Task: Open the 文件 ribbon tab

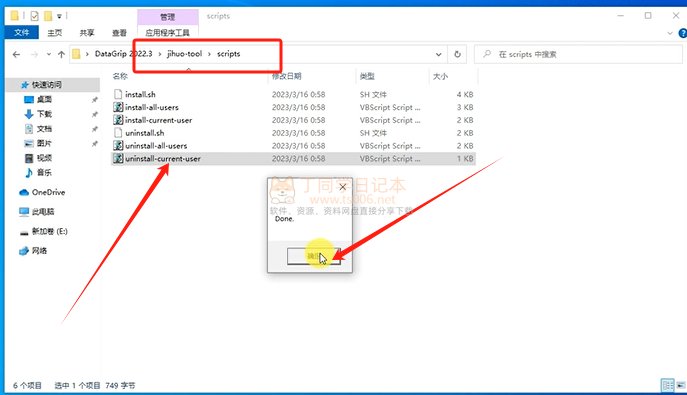Action: tap(21, 32)
